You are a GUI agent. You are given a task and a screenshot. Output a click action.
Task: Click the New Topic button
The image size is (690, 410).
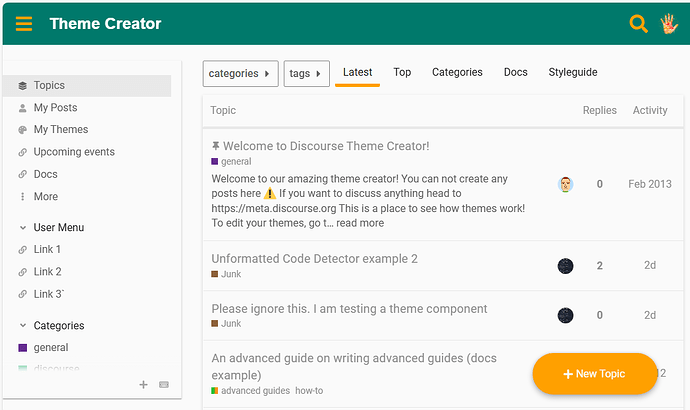(x=595, y=374)
